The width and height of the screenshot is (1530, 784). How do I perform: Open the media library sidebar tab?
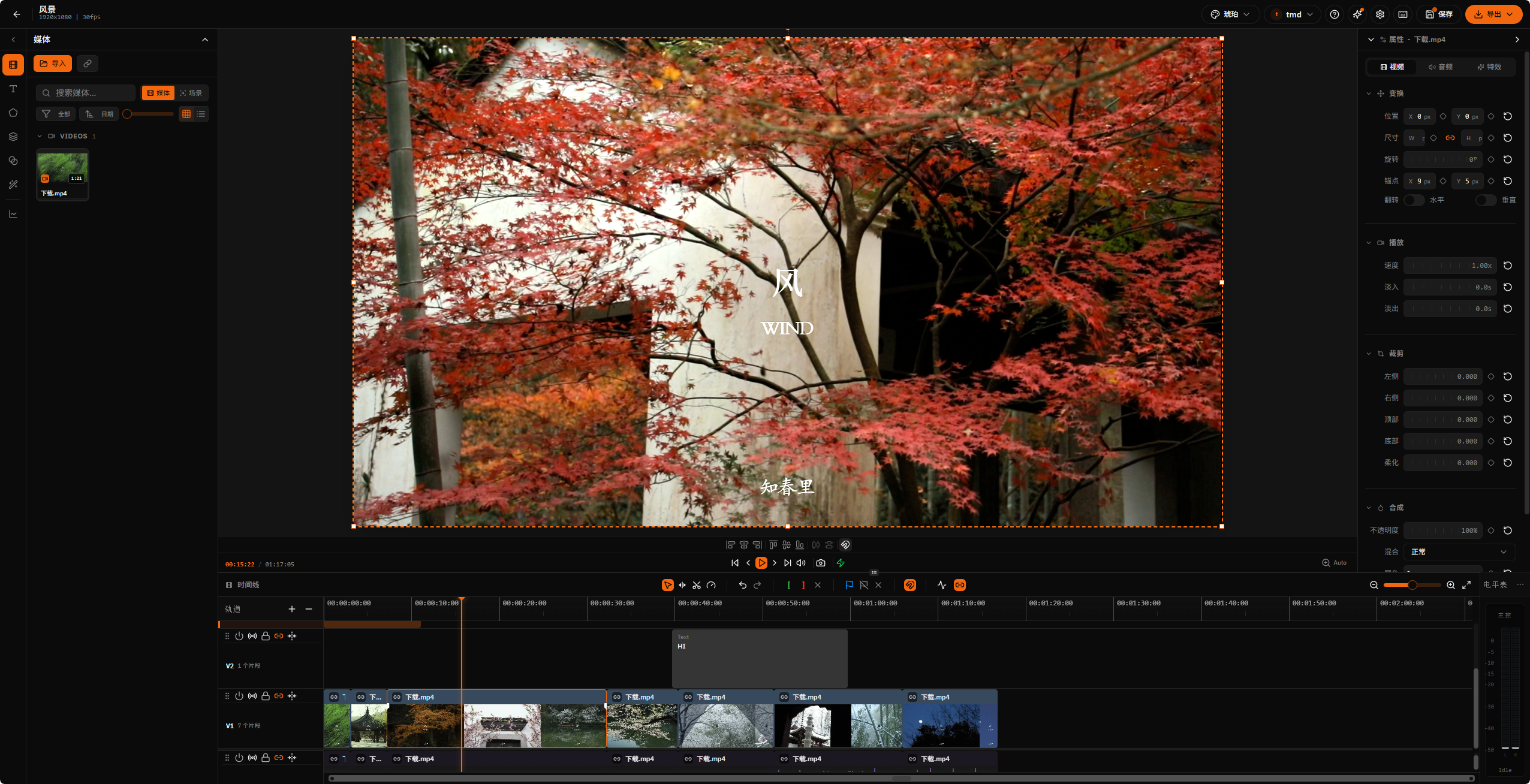[x=13, y=65]
